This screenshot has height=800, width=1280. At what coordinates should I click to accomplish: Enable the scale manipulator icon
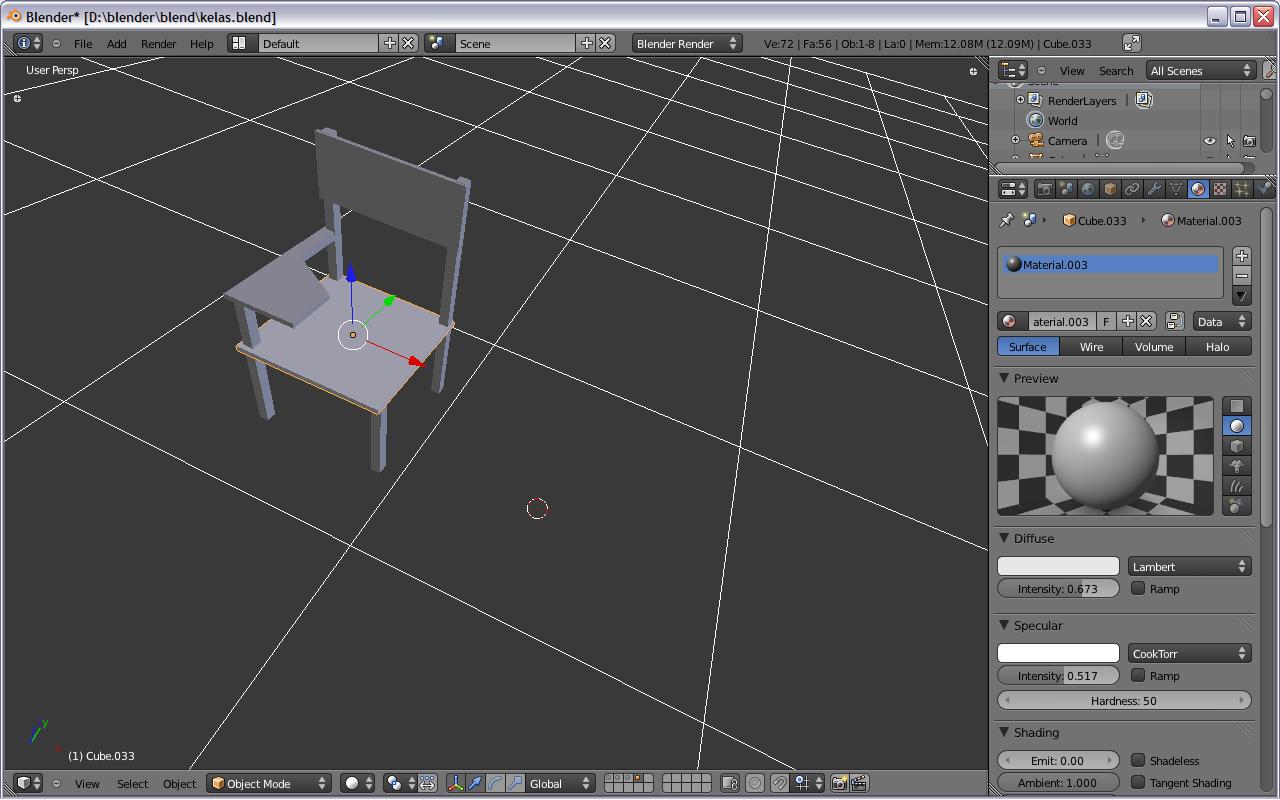point(515,783)
